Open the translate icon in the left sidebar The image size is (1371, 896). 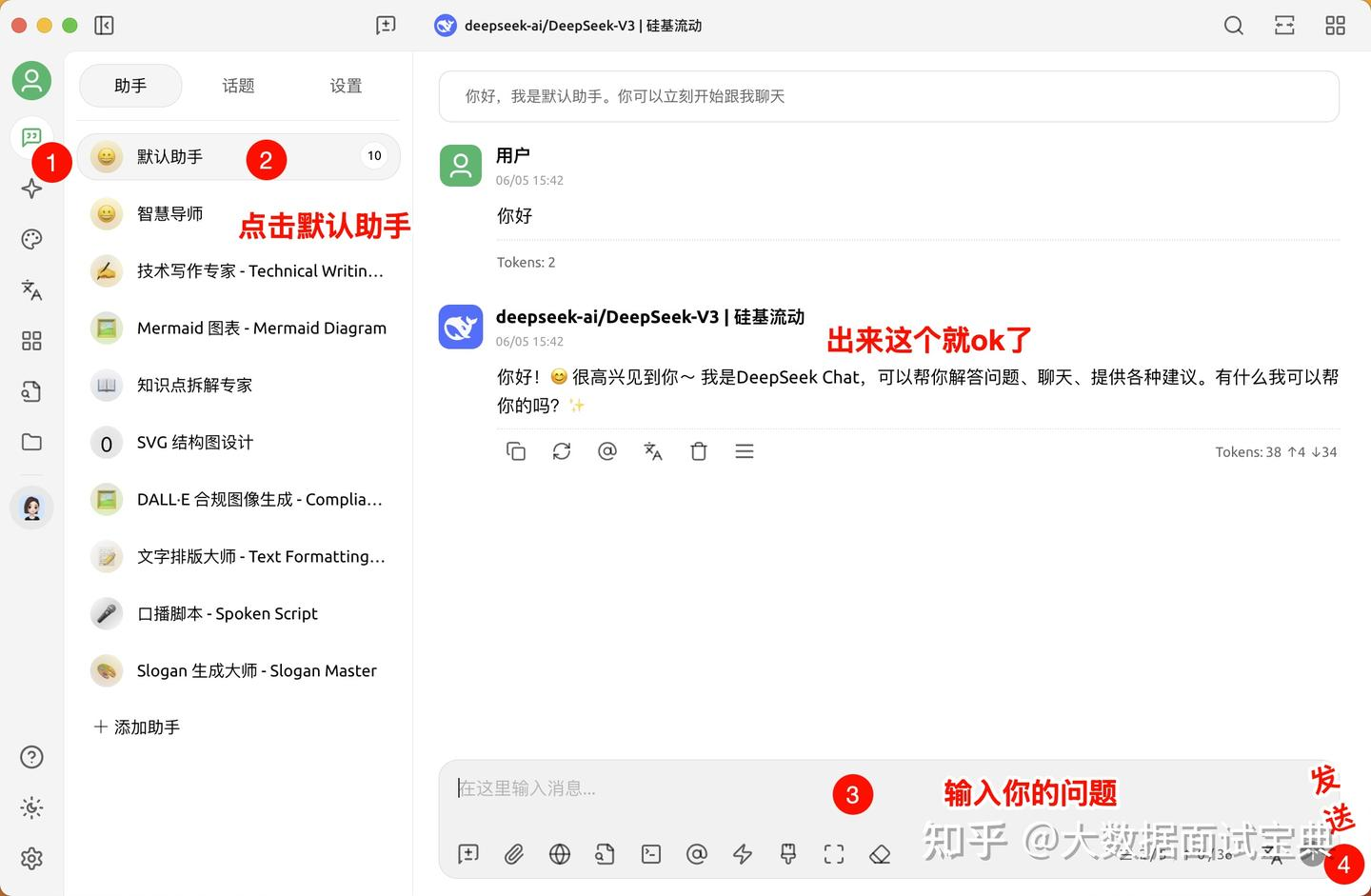coord(31,289)
